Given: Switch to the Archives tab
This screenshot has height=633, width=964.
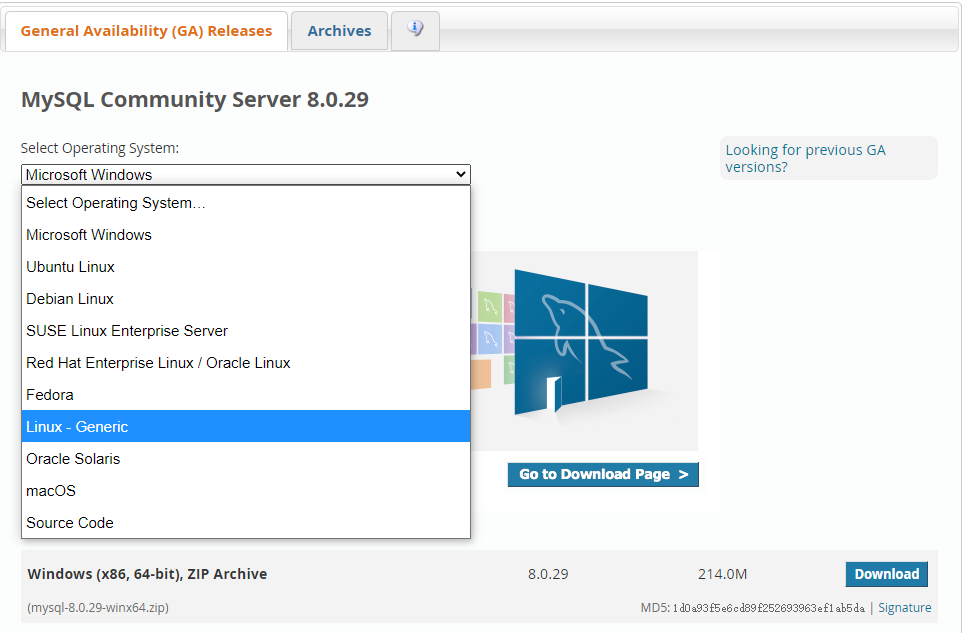Looking at the screenshot, I should pos(339,31).
